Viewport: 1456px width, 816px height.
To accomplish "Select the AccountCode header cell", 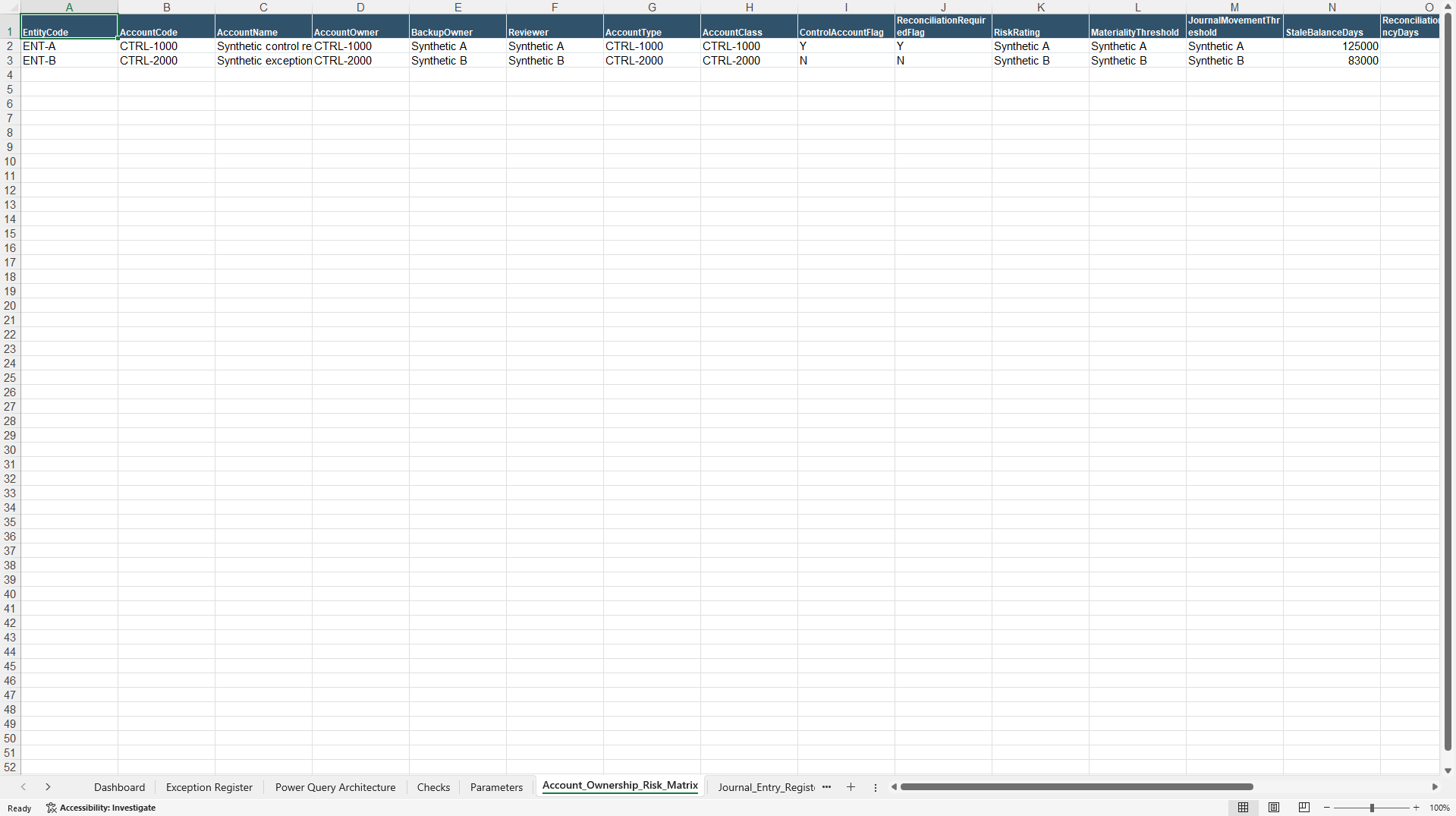I will 166,27.
